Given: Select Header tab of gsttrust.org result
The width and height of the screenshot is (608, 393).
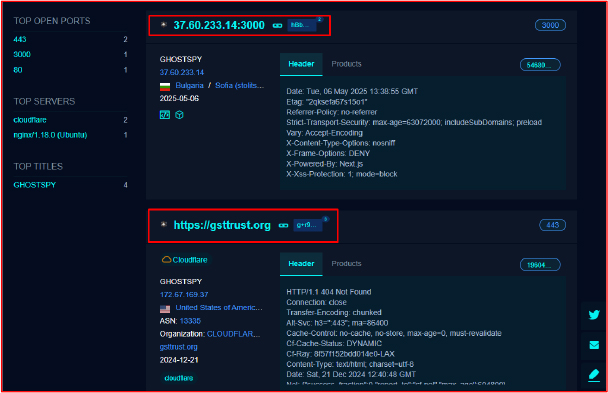Looking at the screenshot, I should click(x=301, y=264).
